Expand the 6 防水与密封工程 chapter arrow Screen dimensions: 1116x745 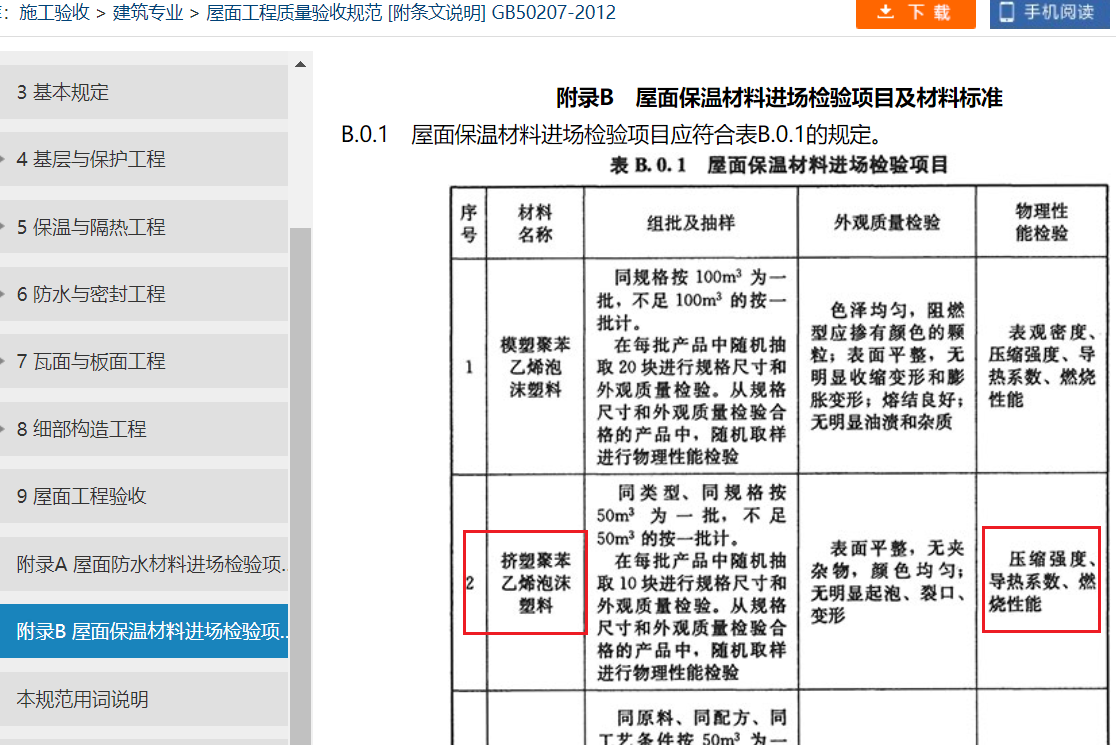click(x=4, y=294)
